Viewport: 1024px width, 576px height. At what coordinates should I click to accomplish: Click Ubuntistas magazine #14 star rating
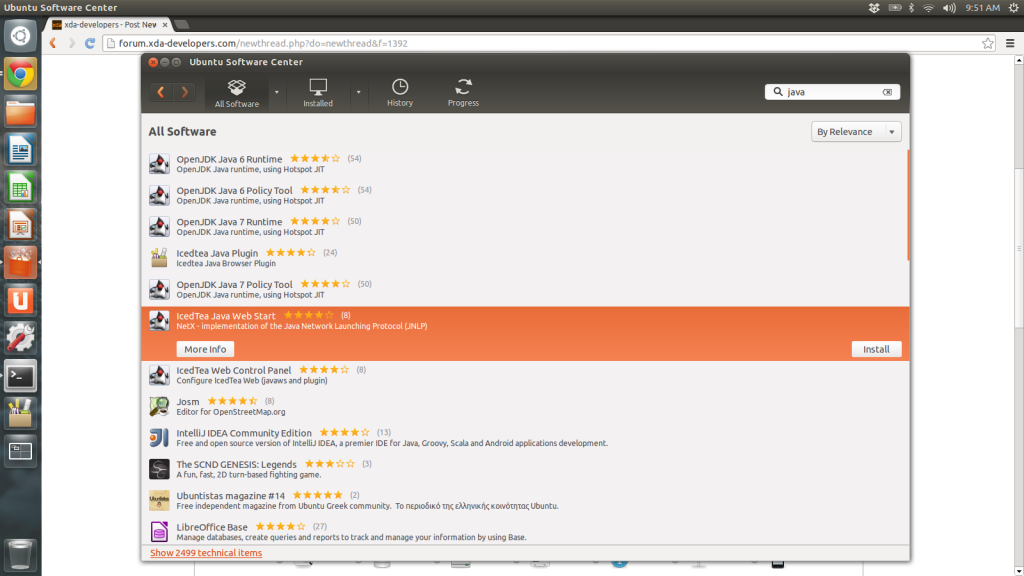(317, 495)
